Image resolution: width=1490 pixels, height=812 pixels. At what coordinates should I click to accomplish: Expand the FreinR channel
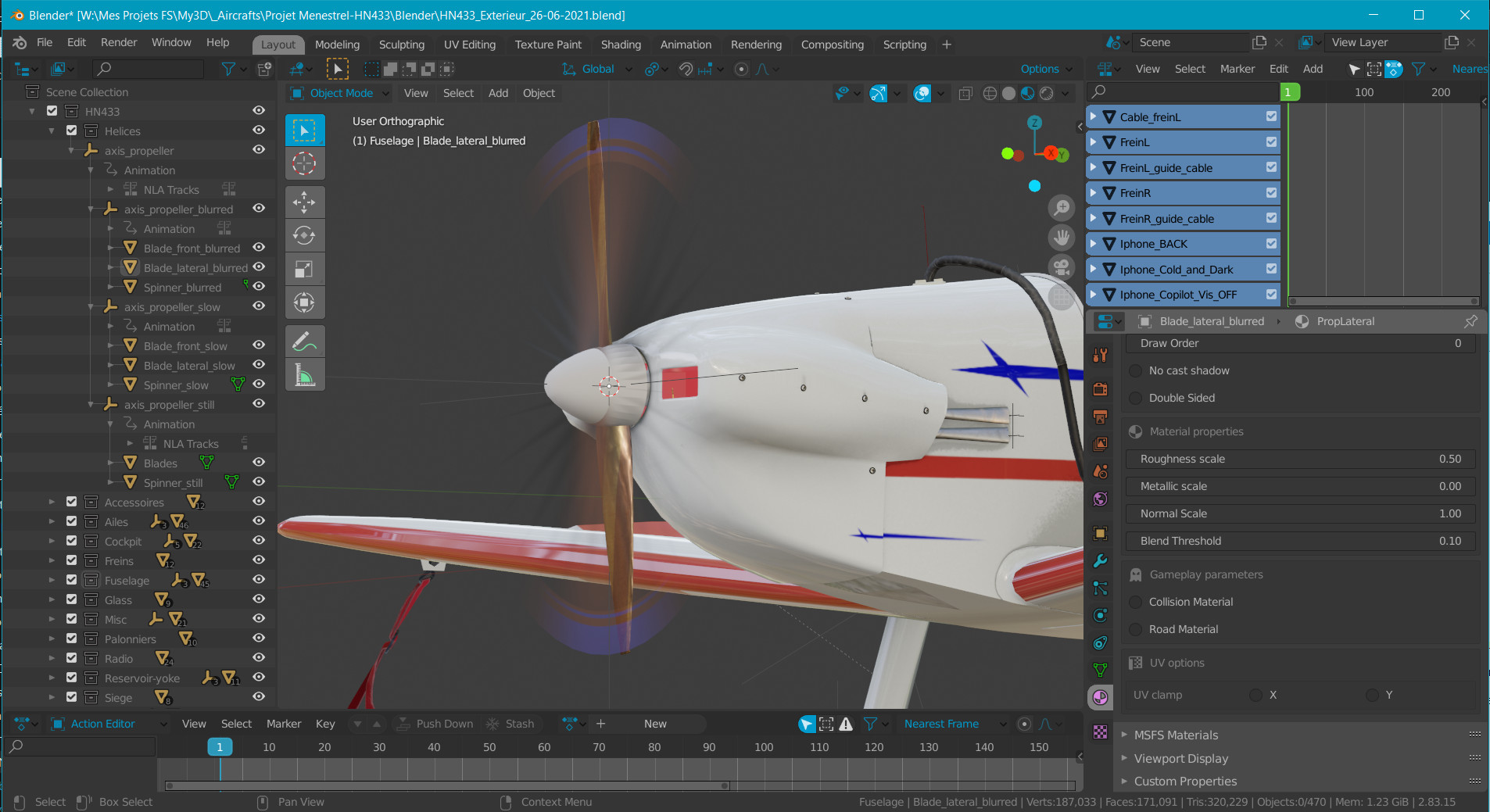1094,193
